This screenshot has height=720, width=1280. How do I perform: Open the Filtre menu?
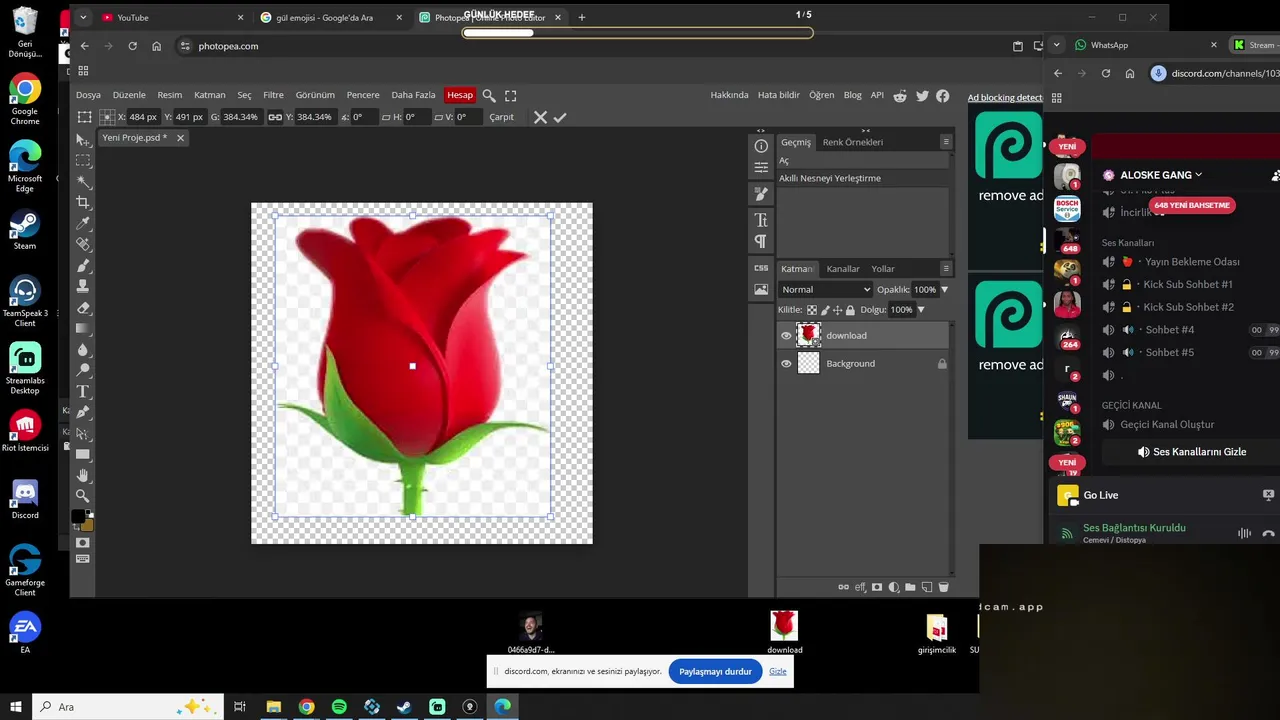[x=273, y=95]
